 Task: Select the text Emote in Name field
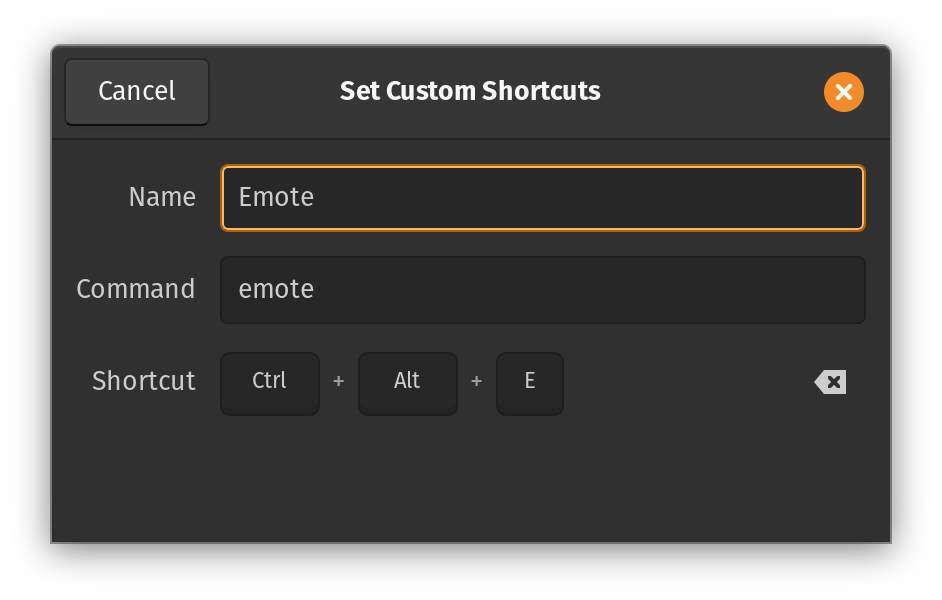tap(275, 197)
